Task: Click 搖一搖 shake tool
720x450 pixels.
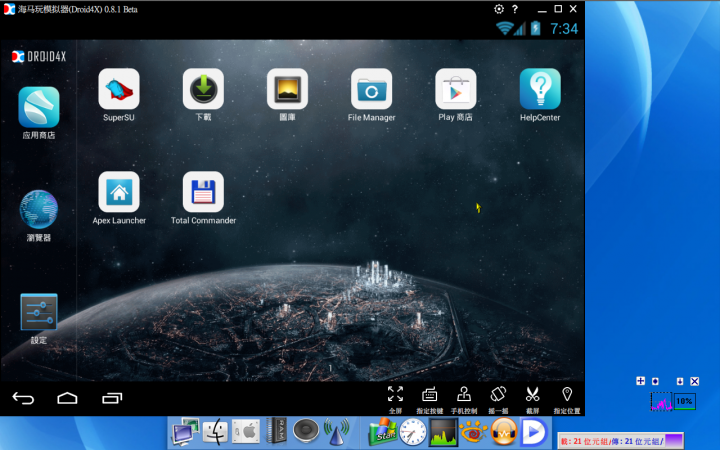Action: coord(498,399)
